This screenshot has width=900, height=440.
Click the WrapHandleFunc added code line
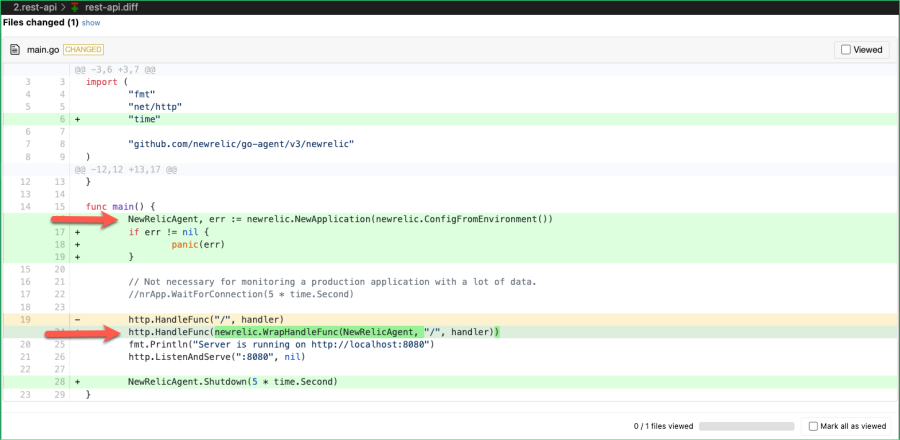pyautogui.click(x=312, y=332)
